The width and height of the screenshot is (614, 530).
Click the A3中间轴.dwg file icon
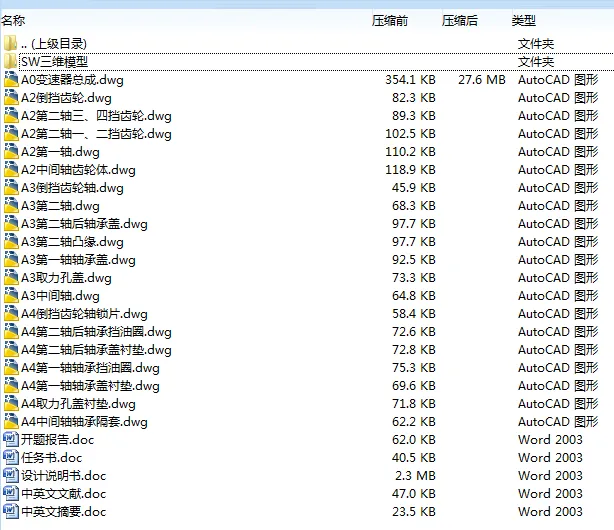(11, 296)
